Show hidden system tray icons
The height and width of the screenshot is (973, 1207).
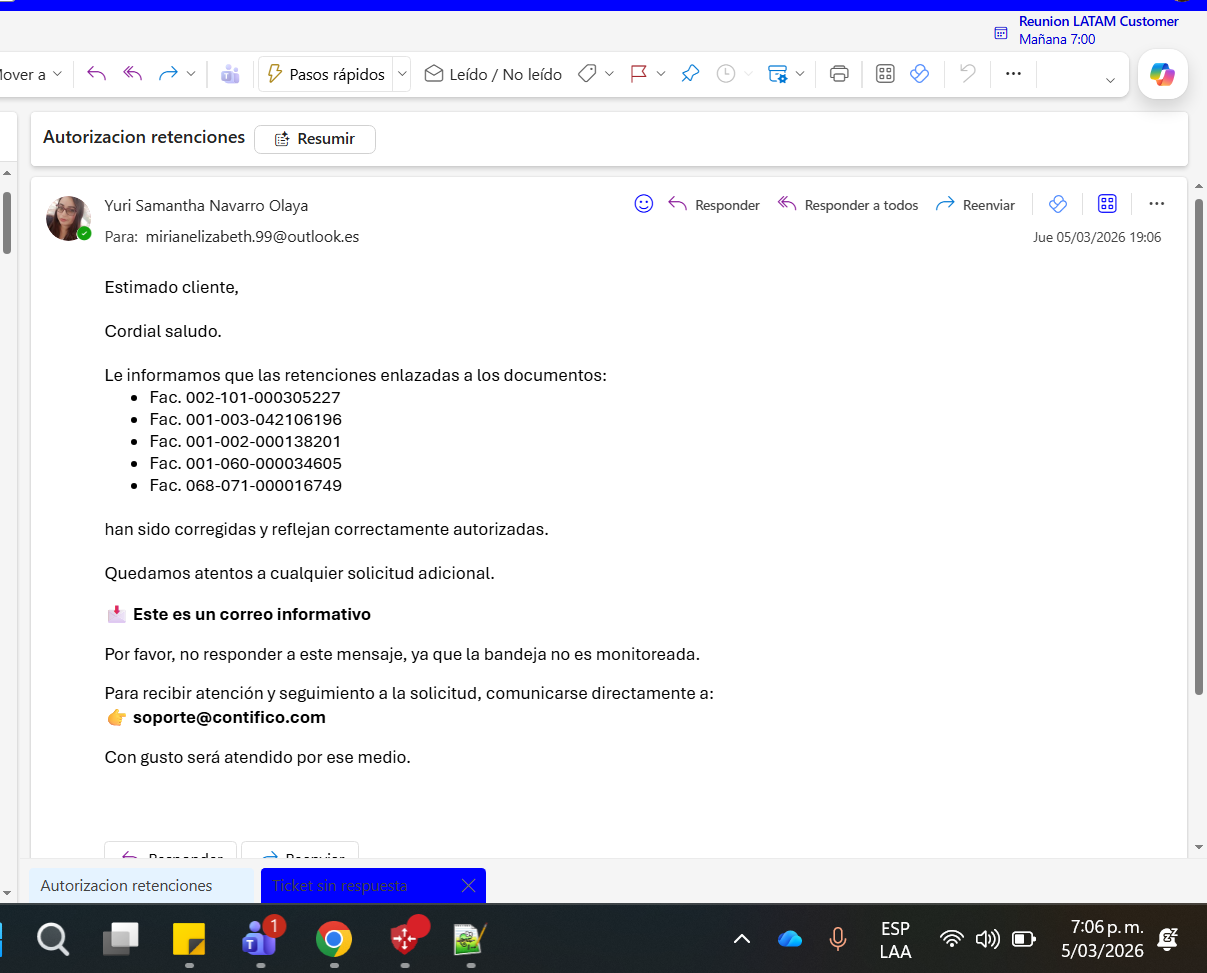(742, 939)
